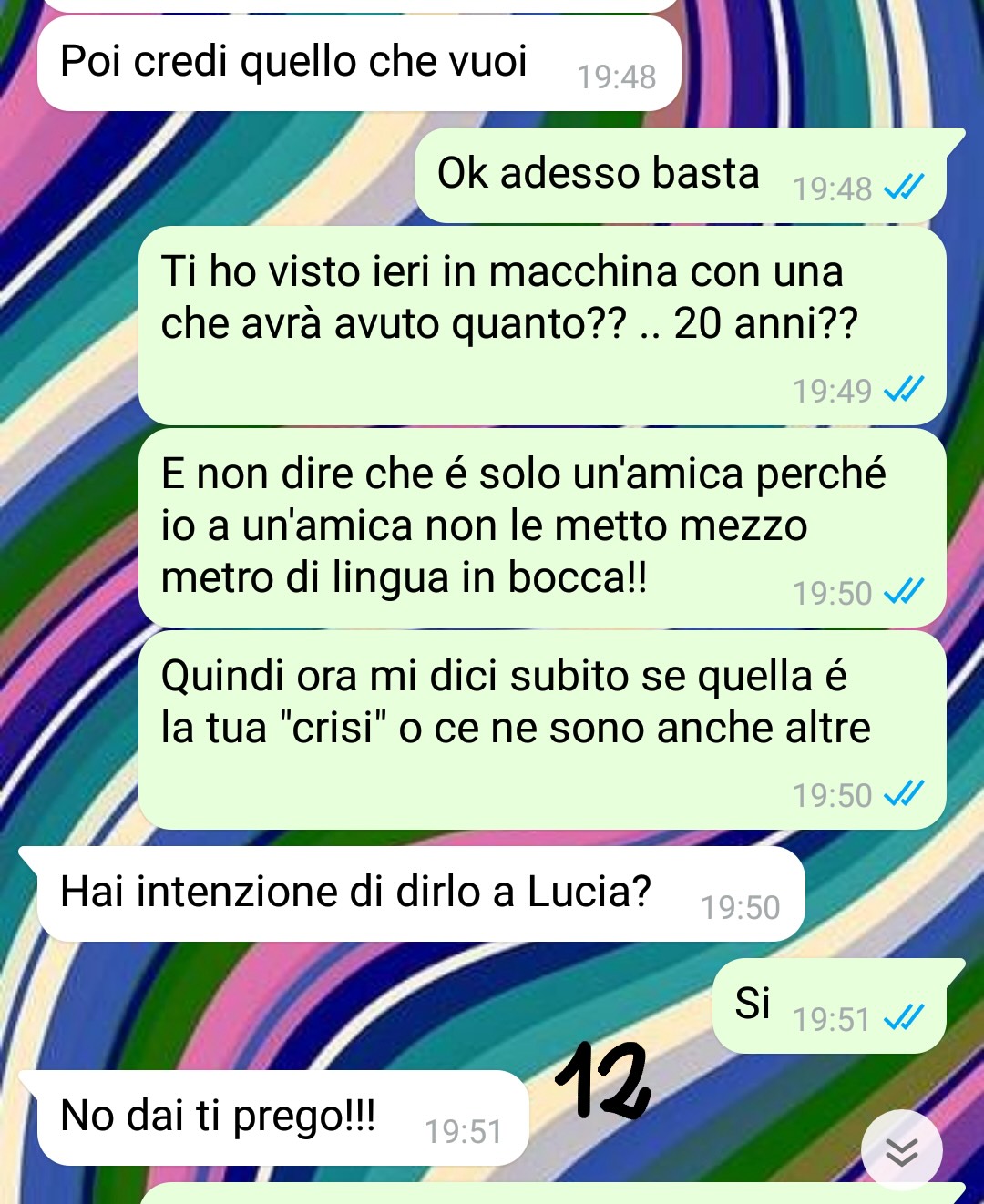Tap the scroll-to-bottom double chevron button
The image size is (984, 1204).
click(901, 1151)
